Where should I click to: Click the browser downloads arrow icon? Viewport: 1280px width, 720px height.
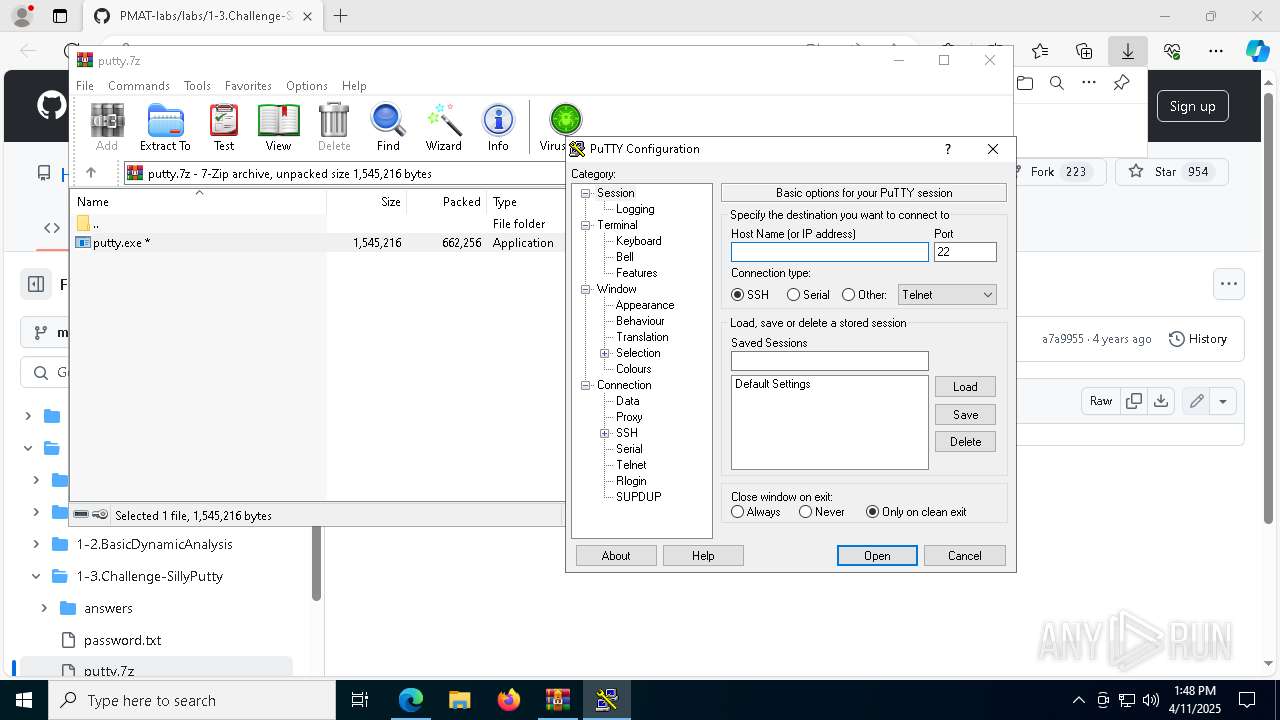pyautogui.click(x=1127, y=51)
